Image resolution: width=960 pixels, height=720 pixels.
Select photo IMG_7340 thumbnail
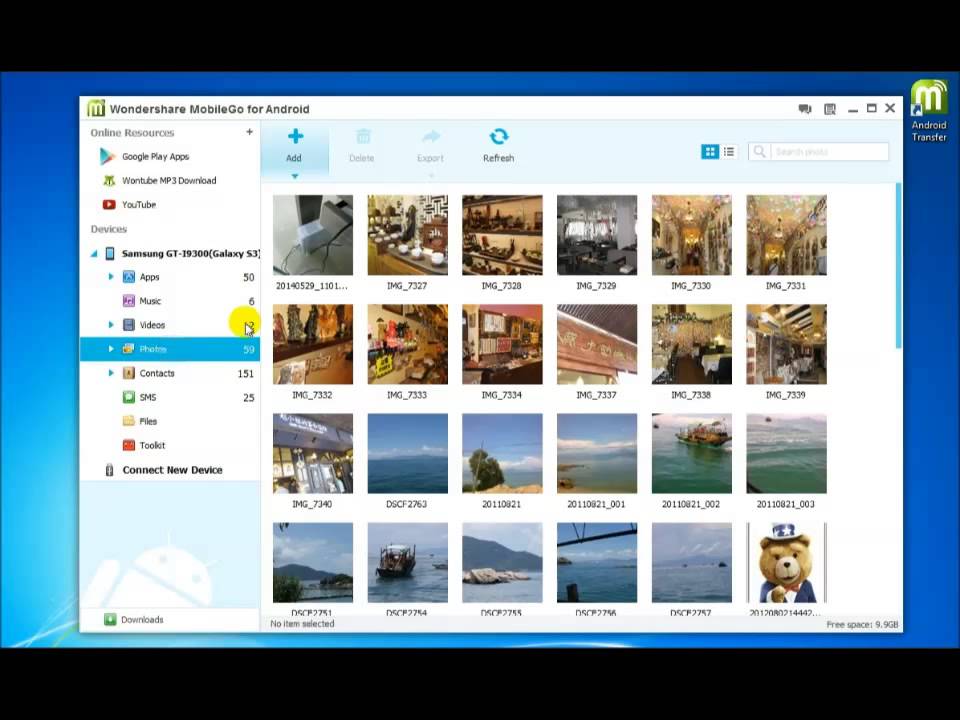313,454
